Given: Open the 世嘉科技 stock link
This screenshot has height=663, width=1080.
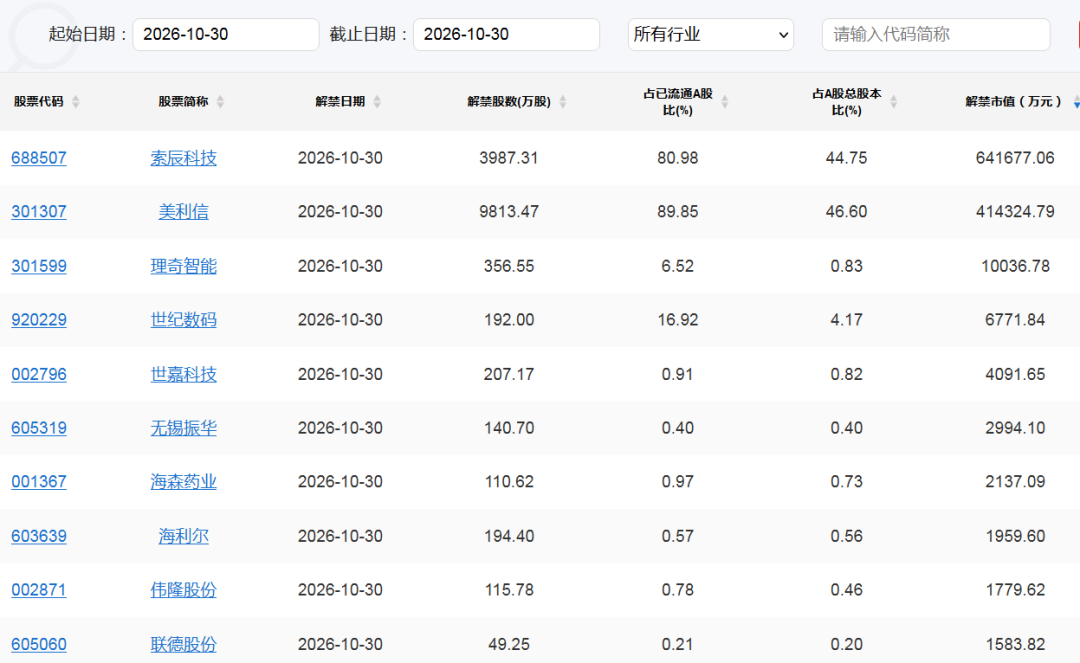Looking at the screenshot, I should [x=184, y=374].
